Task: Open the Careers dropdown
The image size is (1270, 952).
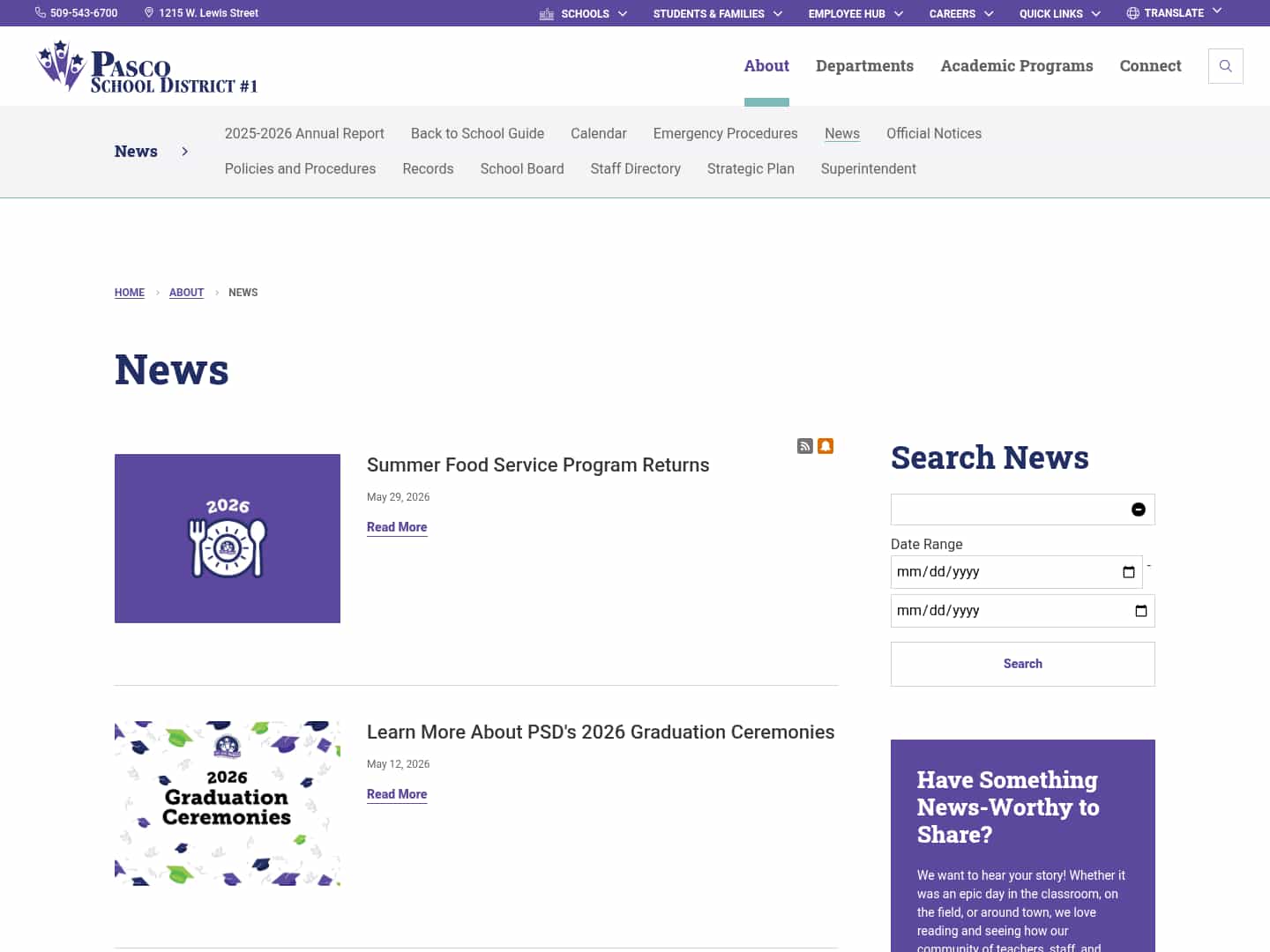Action: [x=961, y=14]
